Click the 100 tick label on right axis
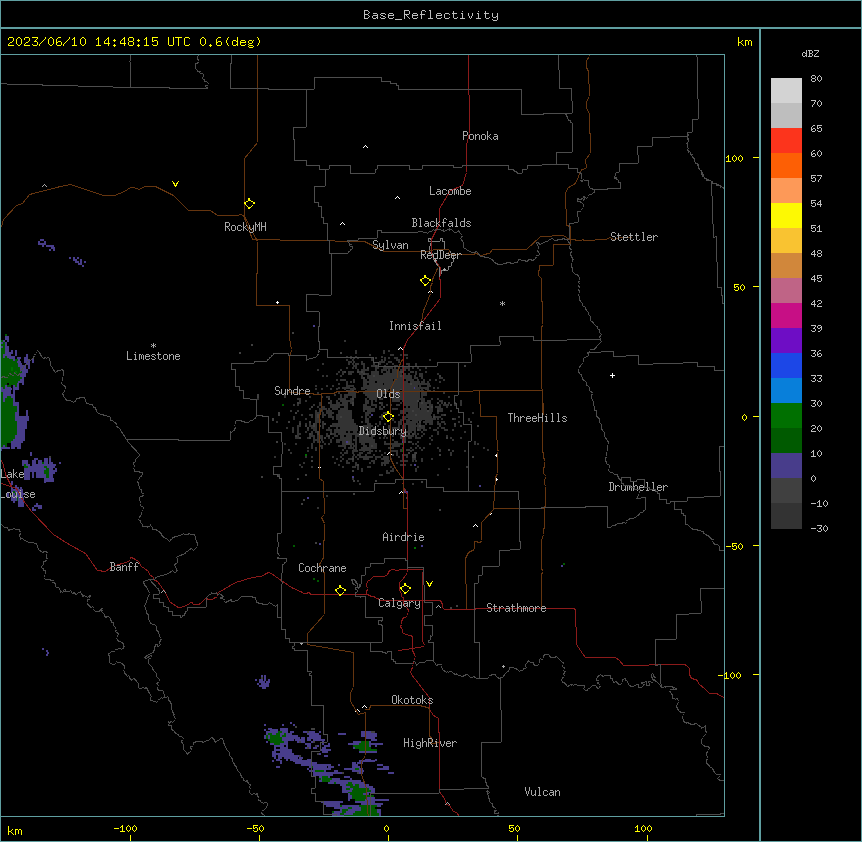The width and height of the screenshot is (862, 842). 734,158
